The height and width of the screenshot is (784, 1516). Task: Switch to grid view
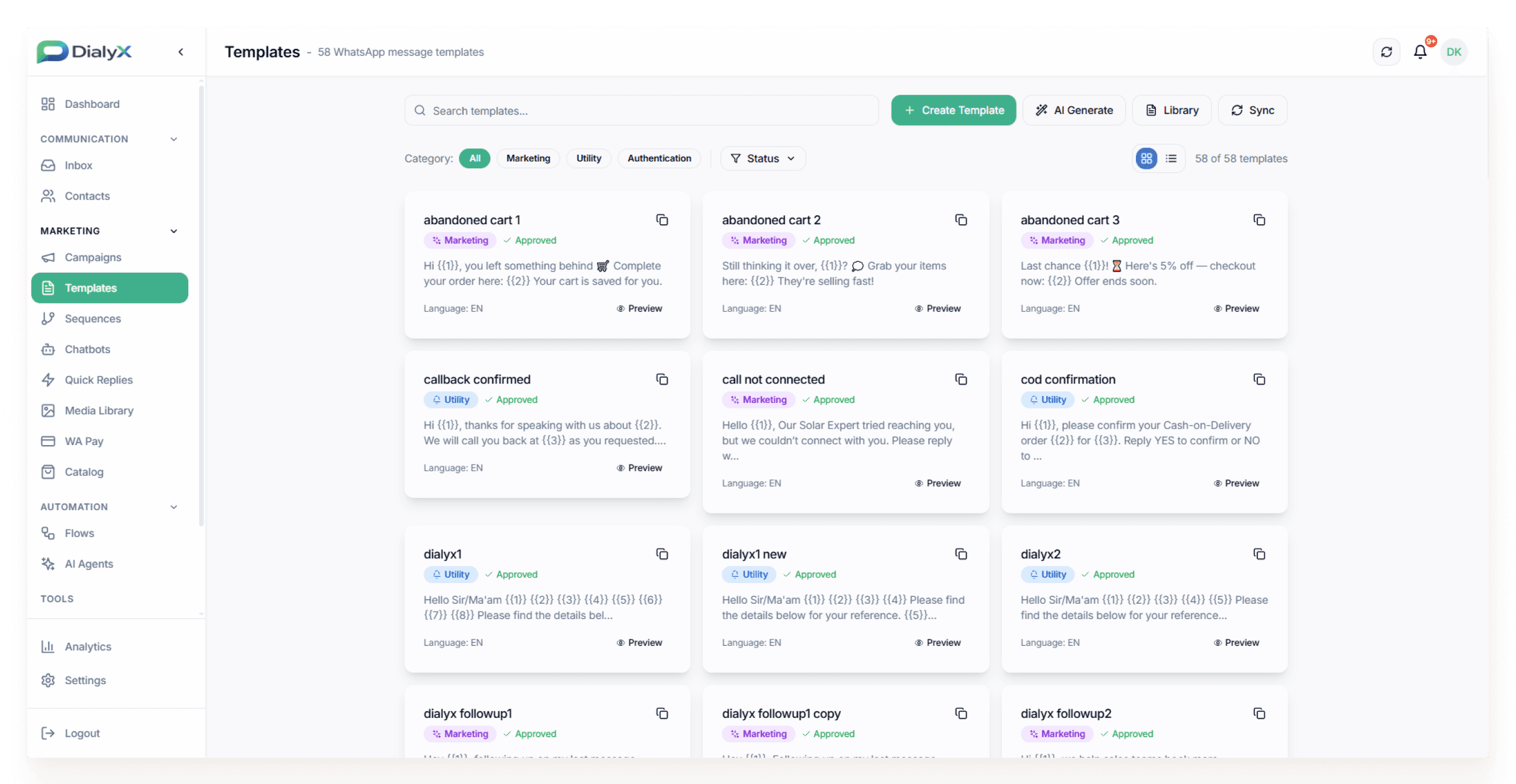[x=1146, y=158]
